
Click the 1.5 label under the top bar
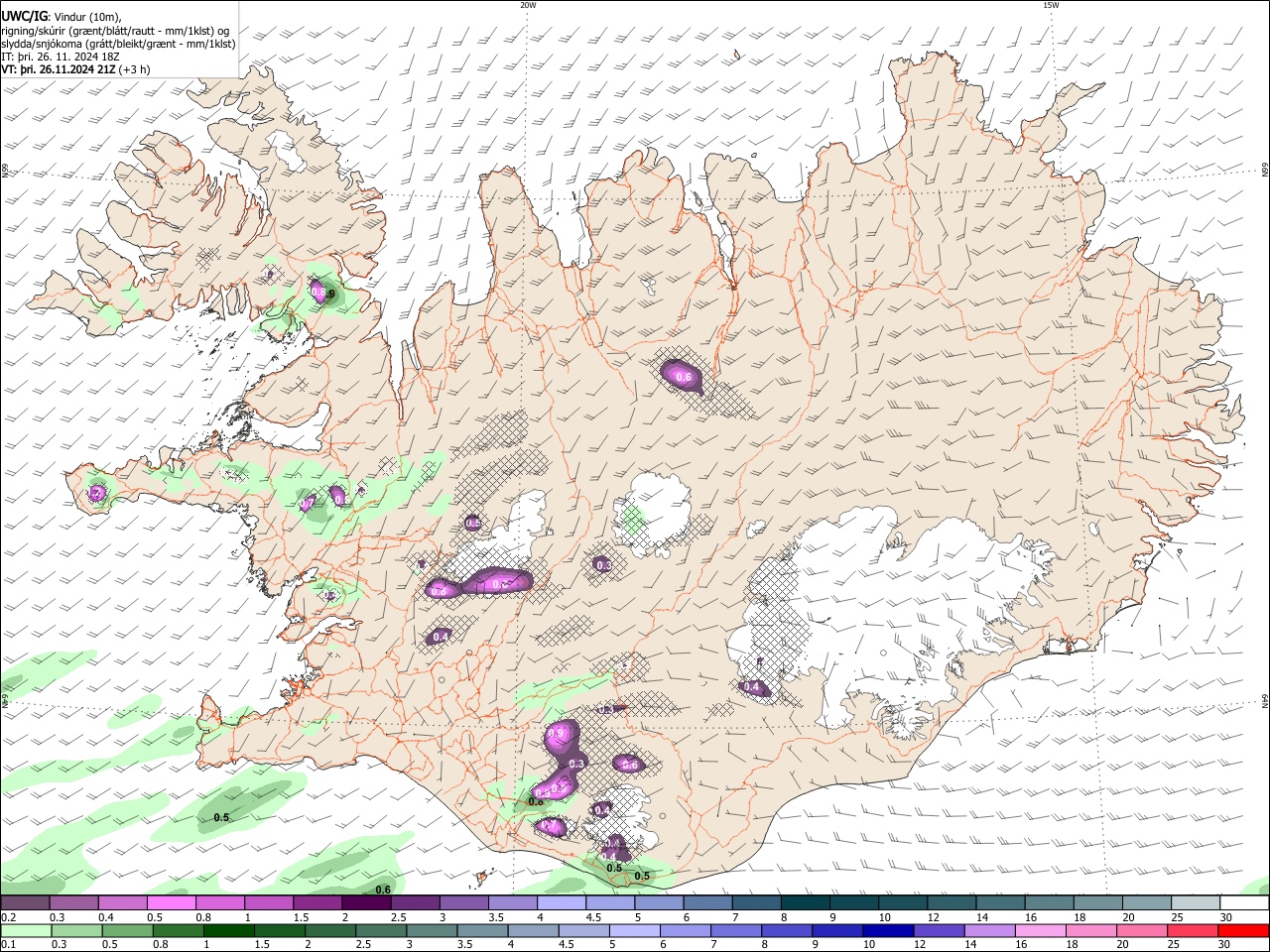coord(301,917)
